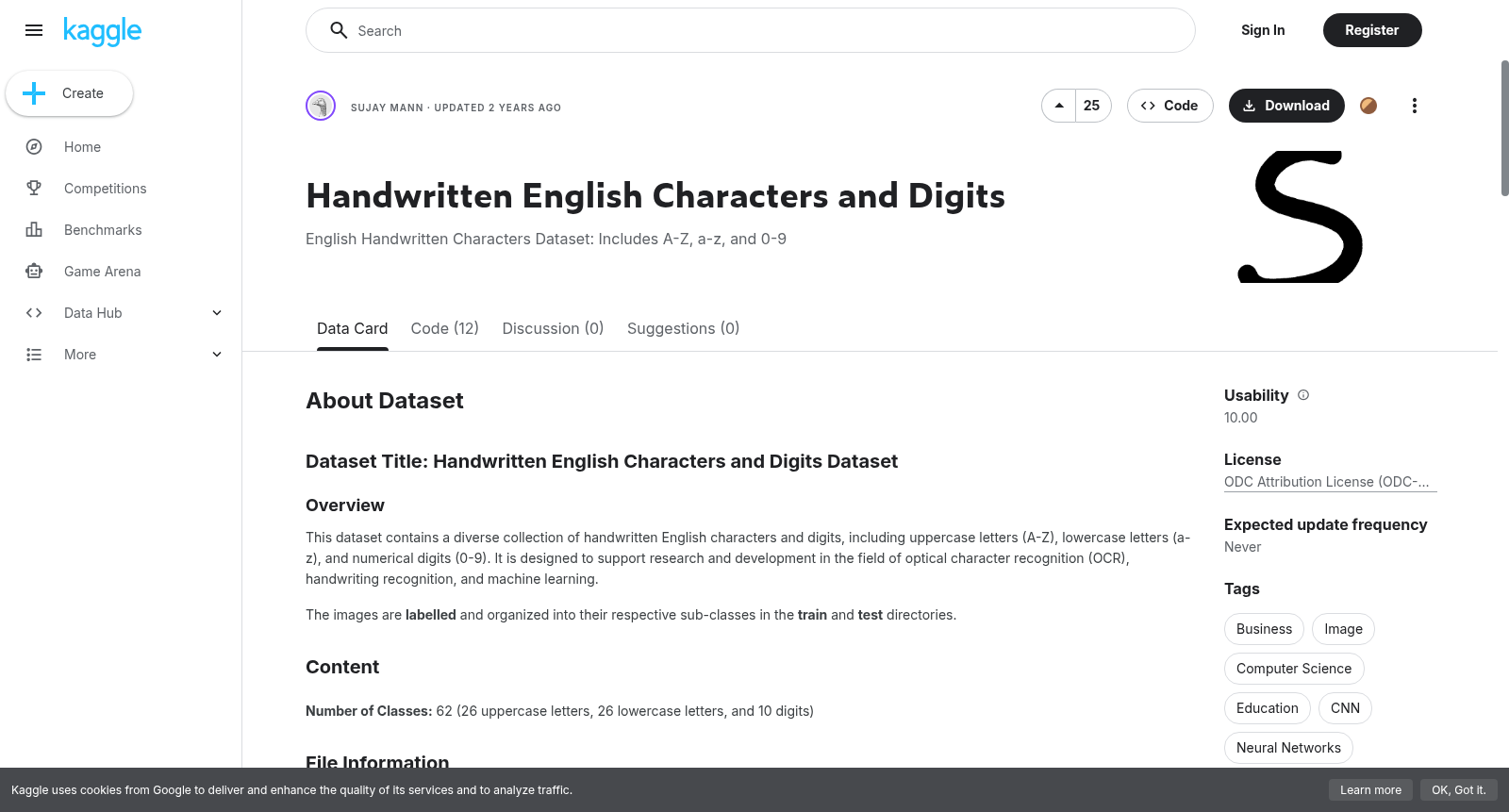Click the Download button

point(1286,106)
